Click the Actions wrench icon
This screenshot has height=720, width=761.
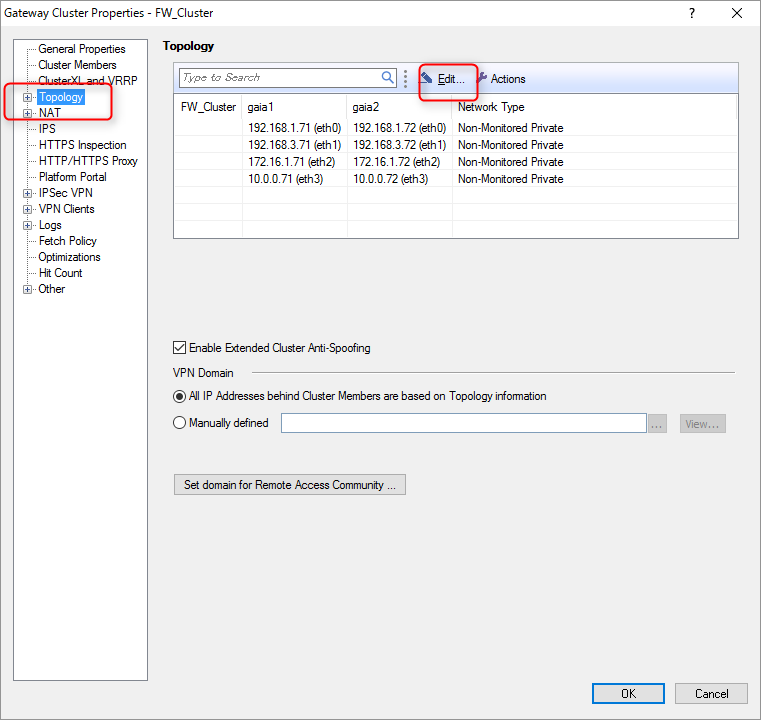[x=482, y=78]
